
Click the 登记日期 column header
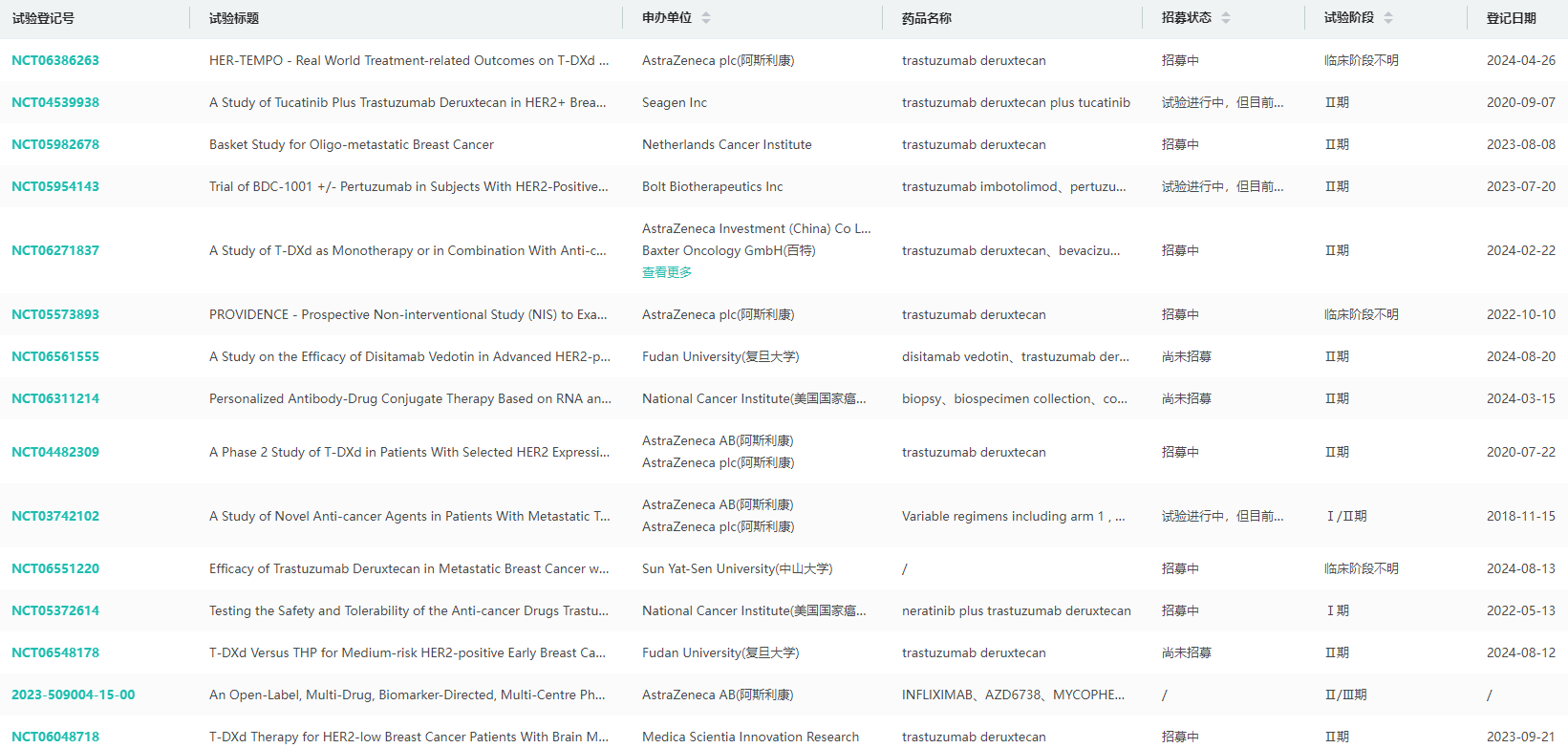(x=1512, y=18)
